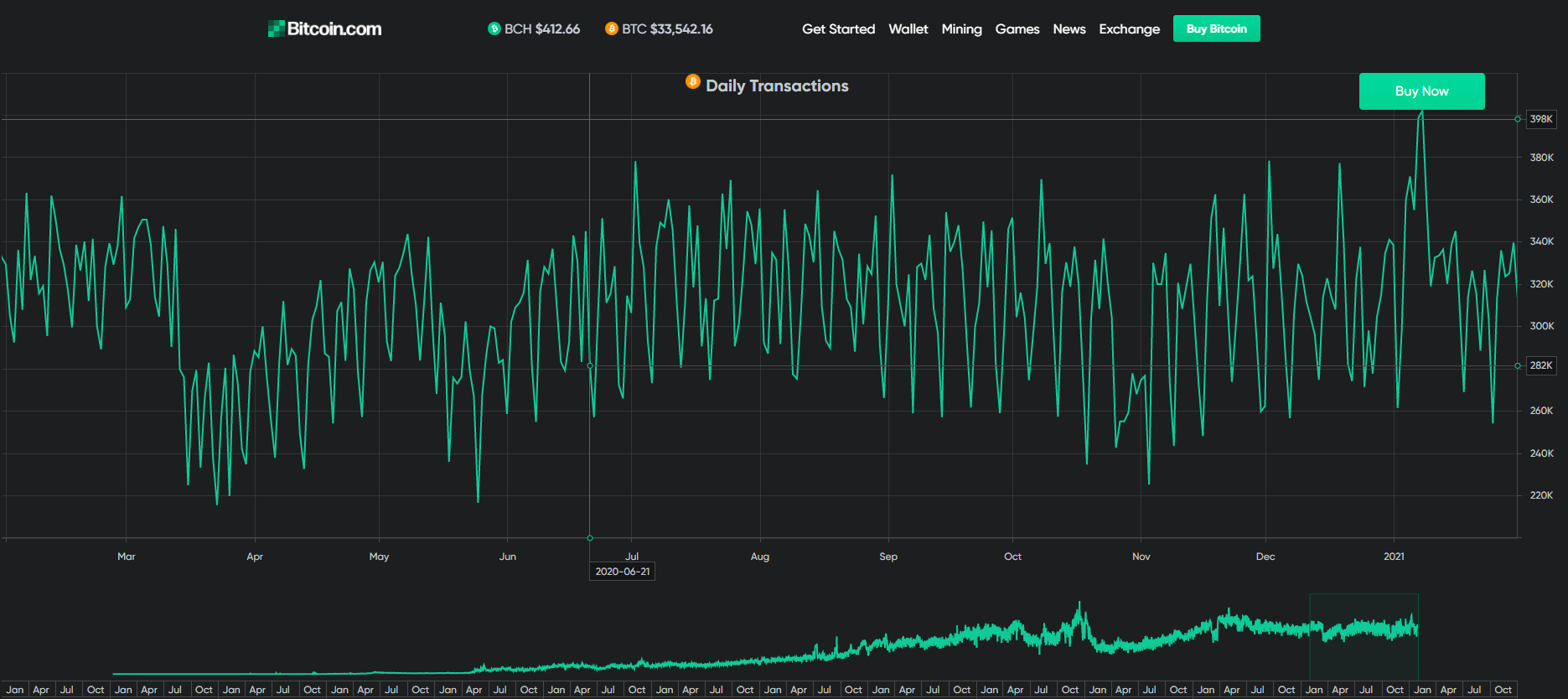Click the 2021 label on main chart axis

pyautogui.click(x=1394, y=557)
